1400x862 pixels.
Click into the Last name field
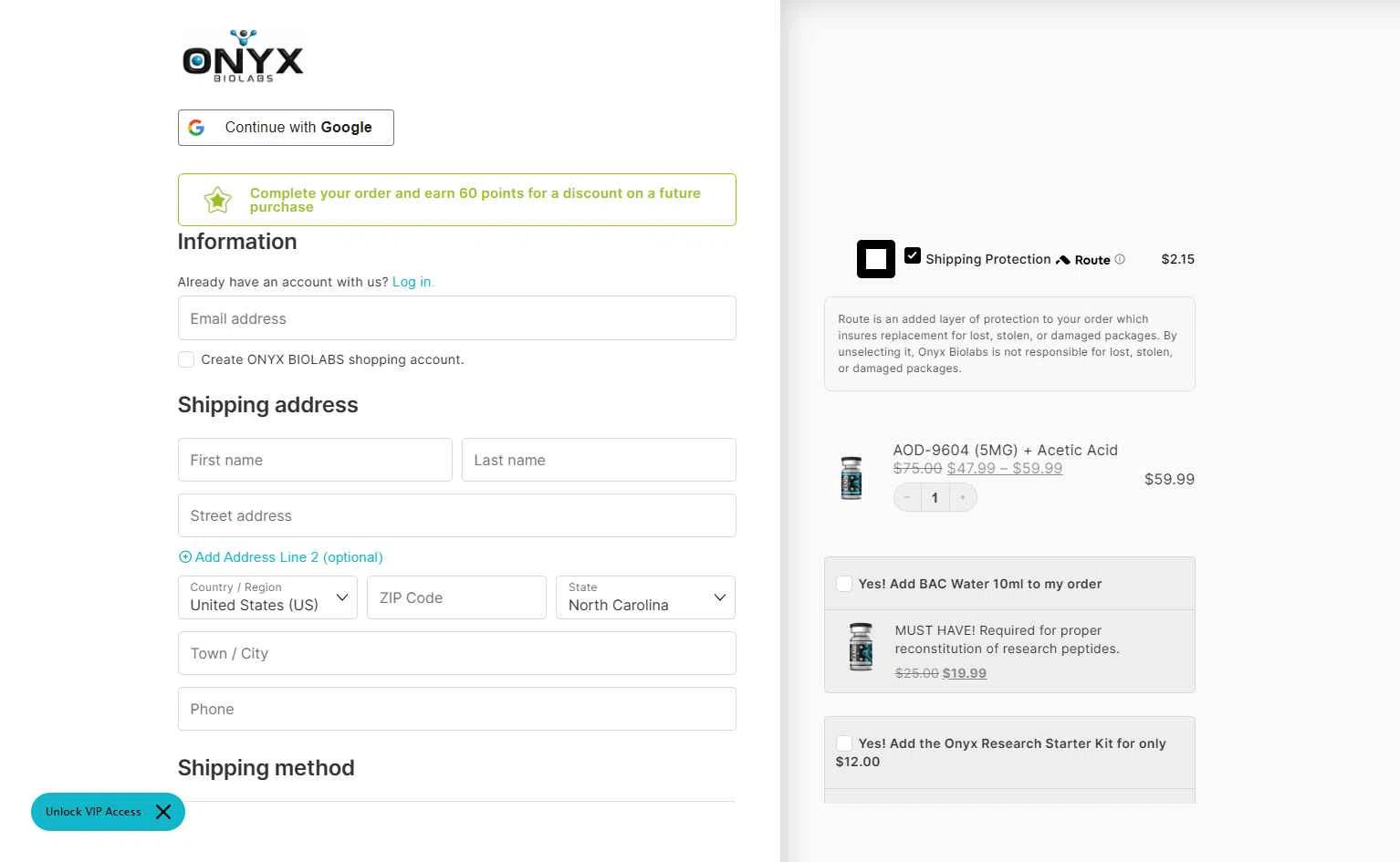click(x=599, y=460)
